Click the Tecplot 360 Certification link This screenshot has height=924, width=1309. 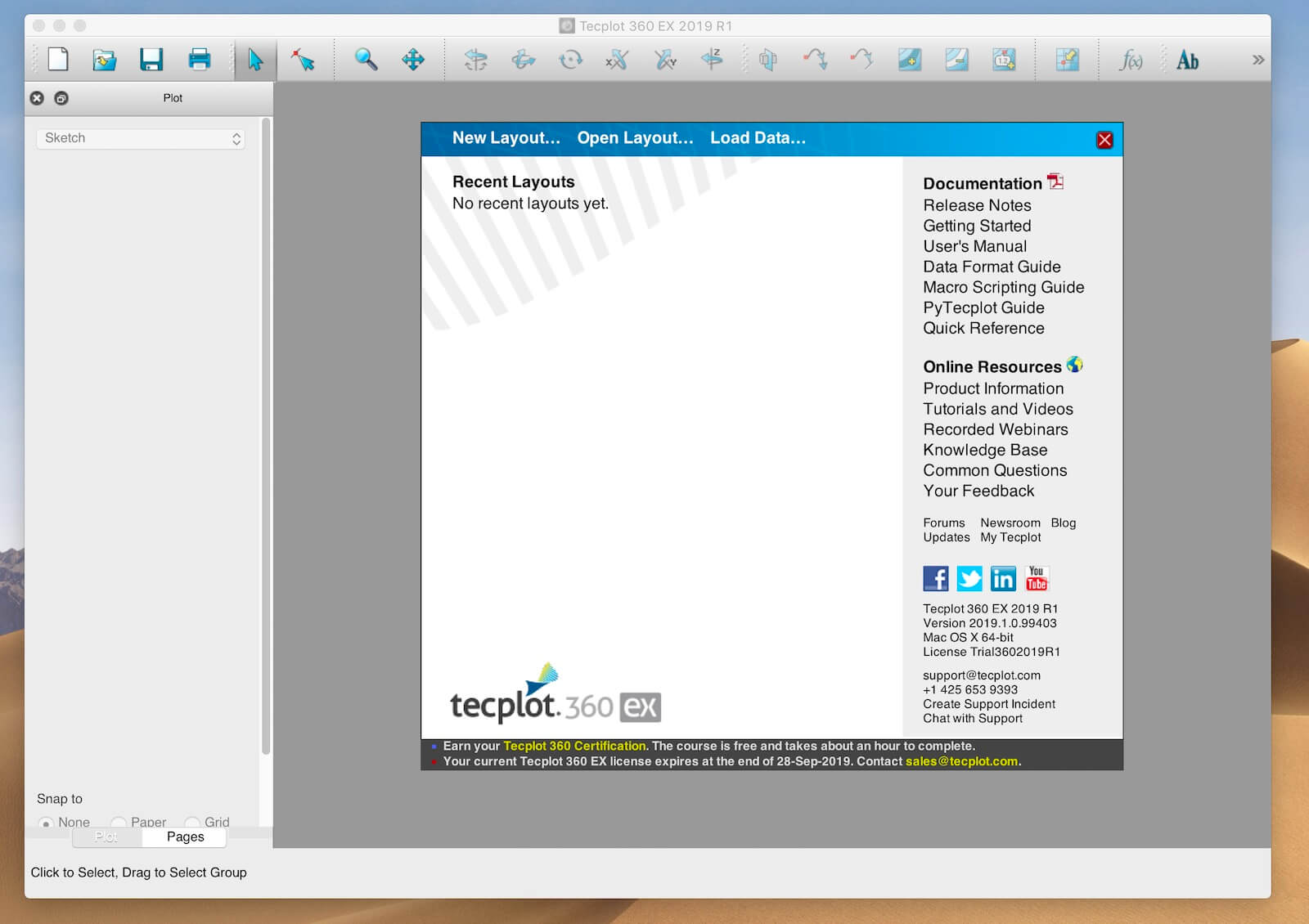pos(574,746)
